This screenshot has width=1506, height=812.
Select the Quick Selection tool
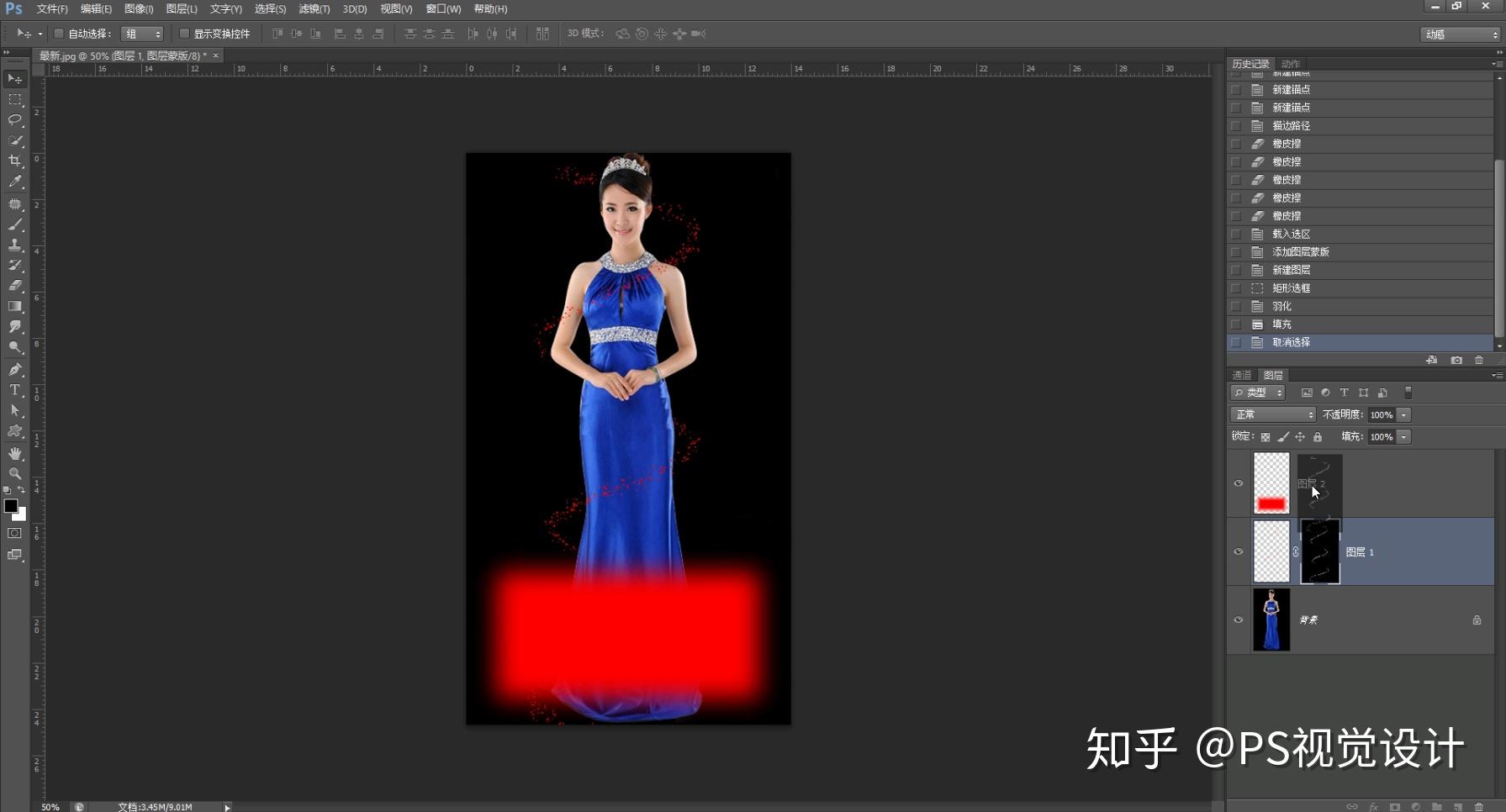pos(15,140)
